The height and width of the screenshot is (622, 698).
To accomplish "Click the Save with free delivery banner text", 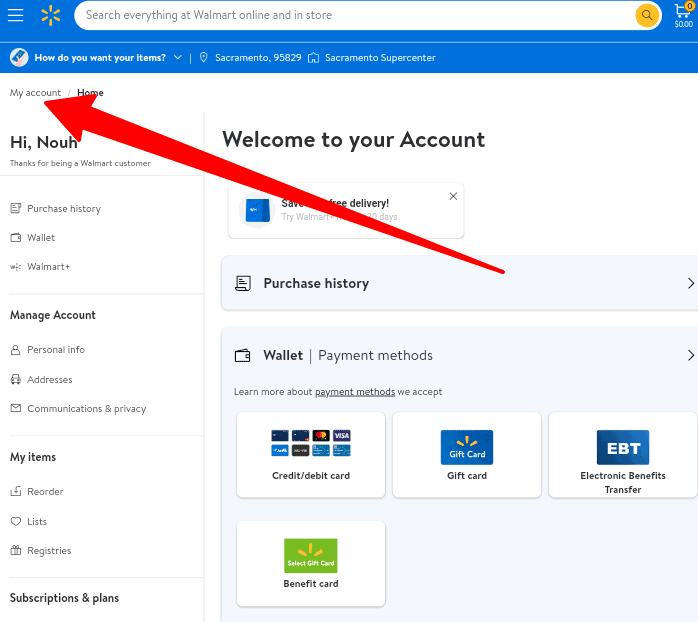I will coord(335,203).
